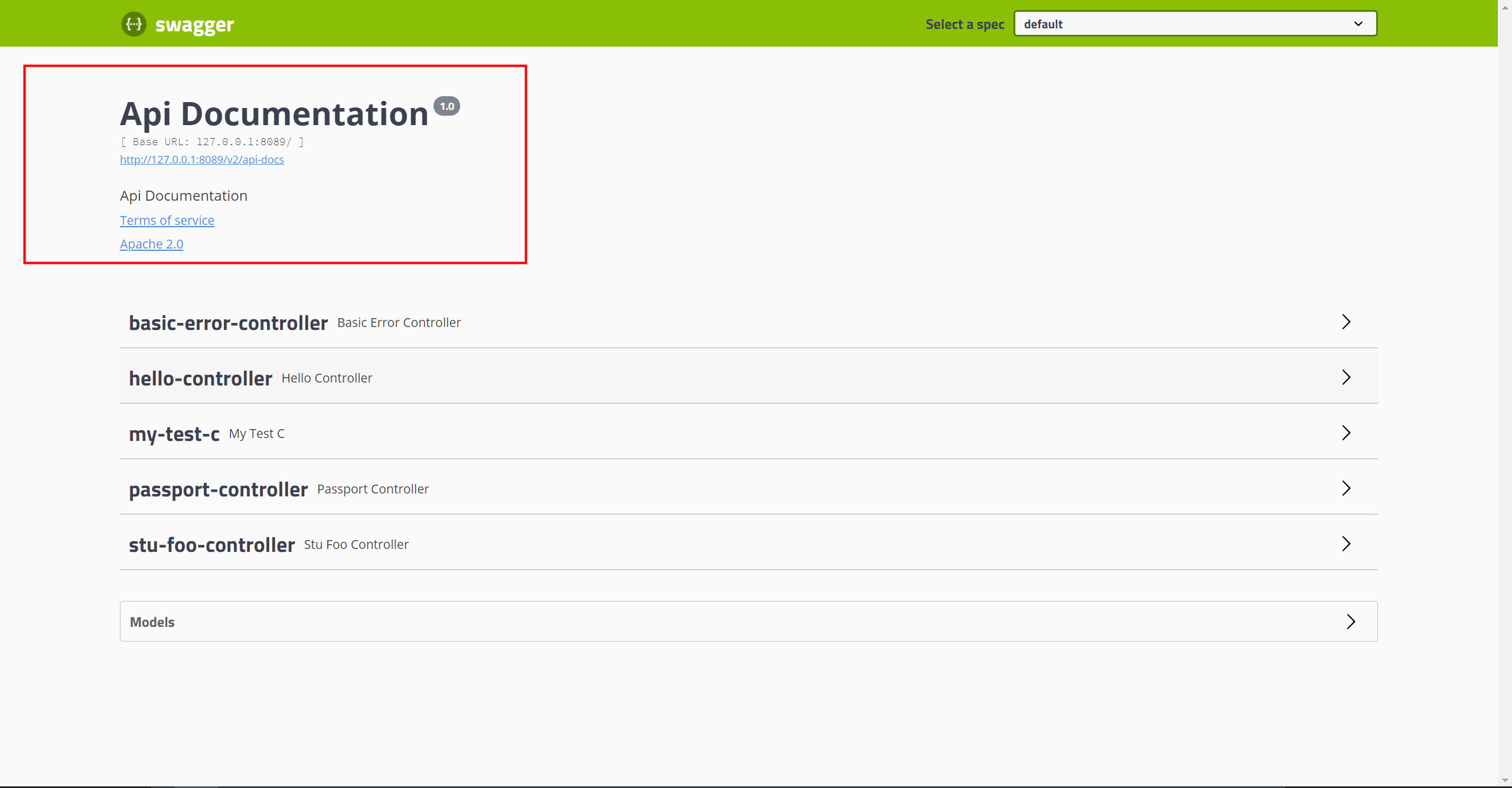Click the 1.0 version badge
1512x788 pixels.
tap(447, 106)
